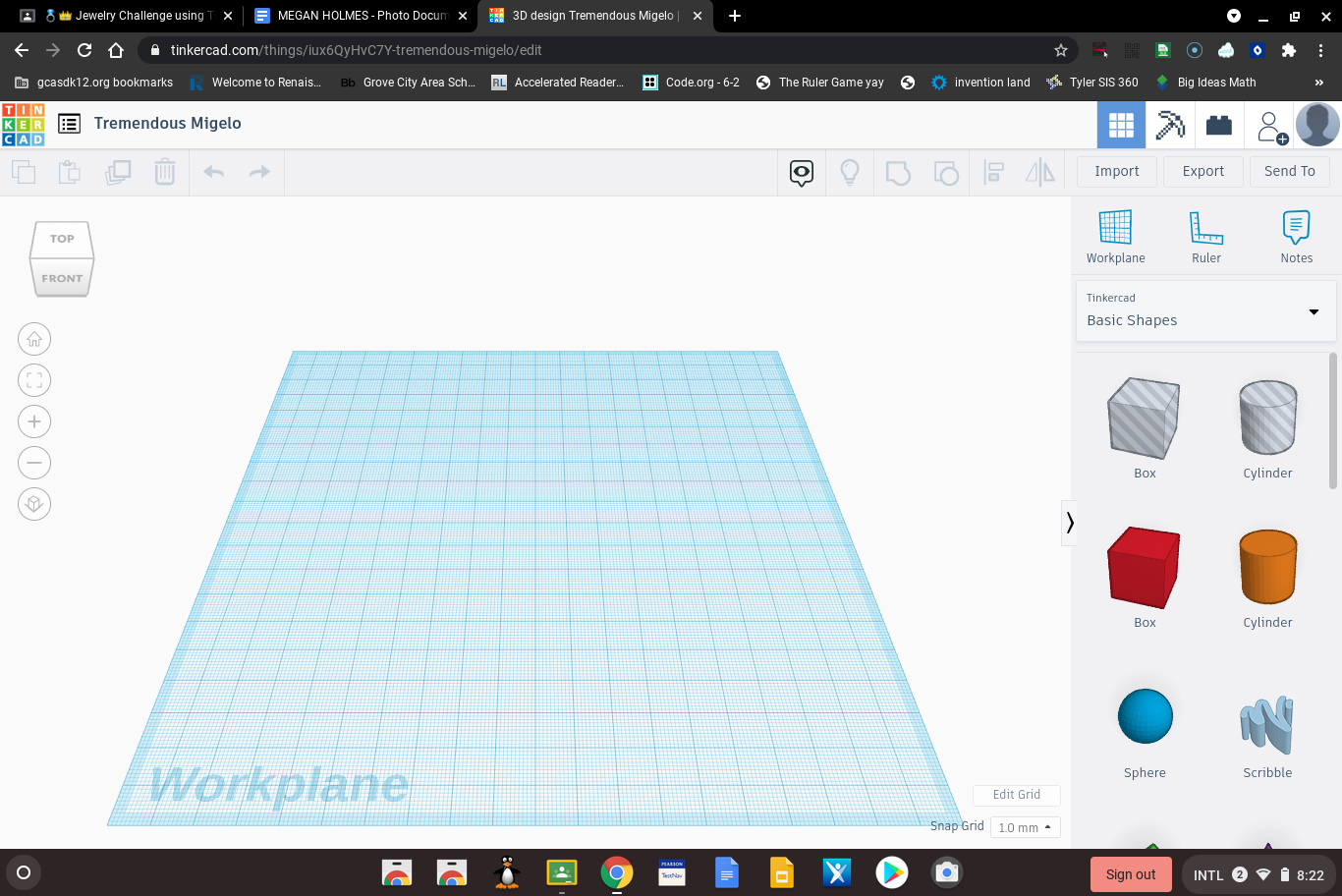Select the Ruler tool

pyautogui.click(x=1205, y=236)
